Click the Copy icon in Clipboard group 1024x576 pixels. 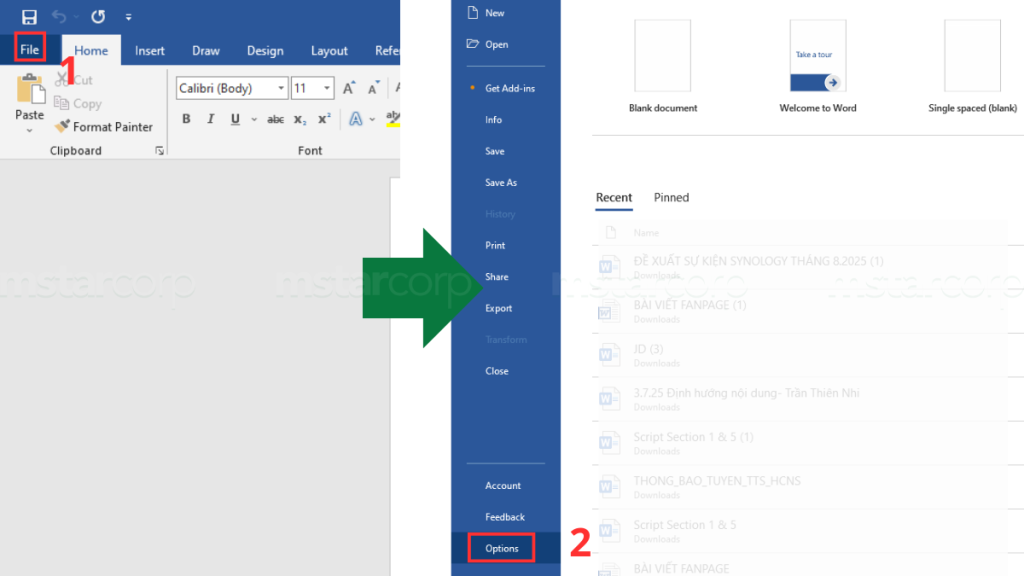pos(60,103)
